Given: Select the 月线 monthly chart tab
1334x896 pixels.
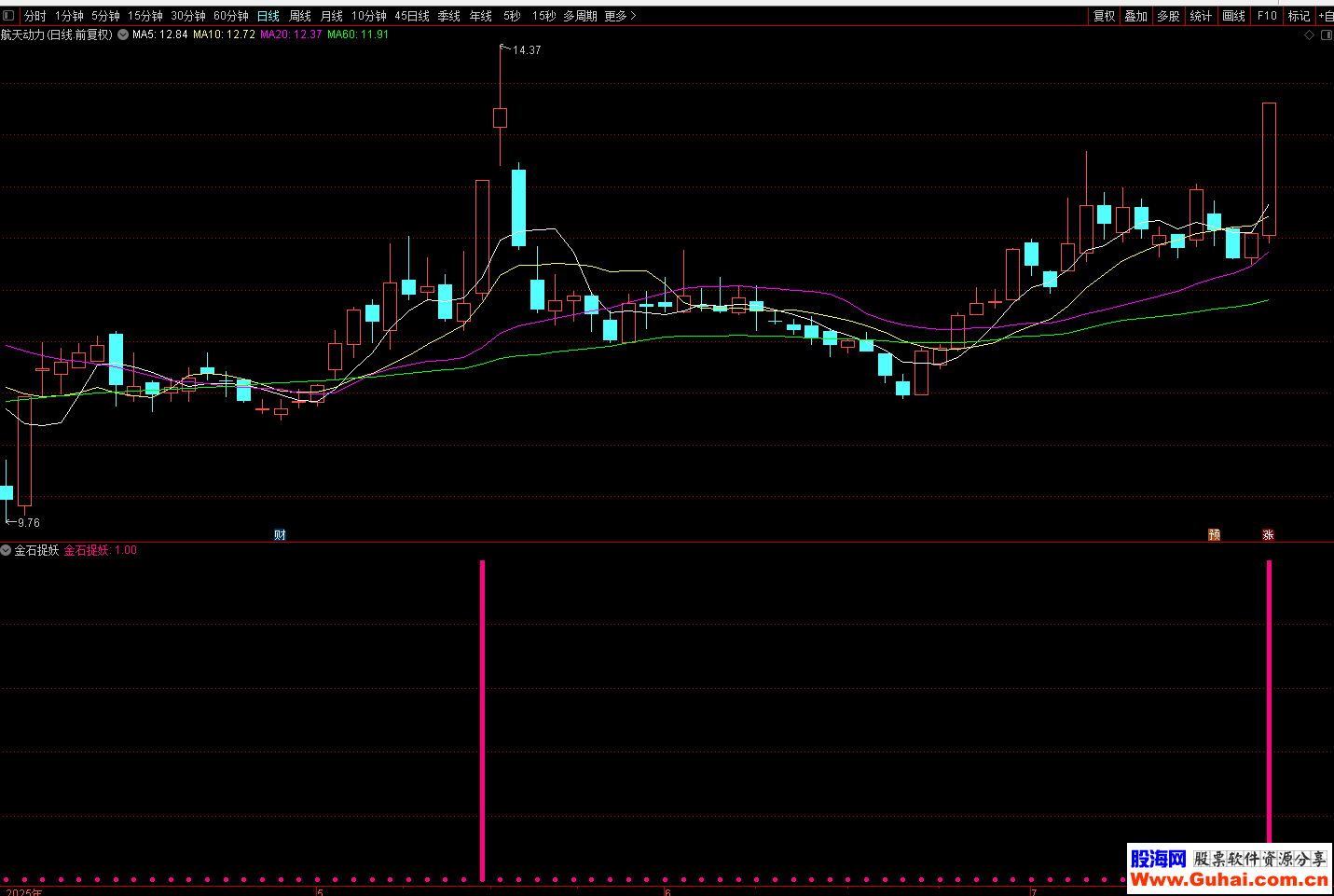Looking at the screenshot, I should tap(332, 16).
